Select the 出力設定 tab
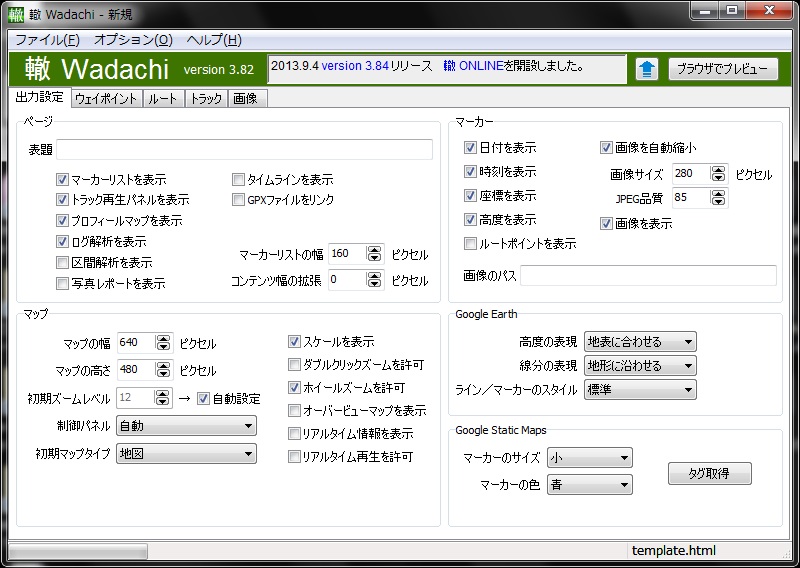 coord(40,97)
